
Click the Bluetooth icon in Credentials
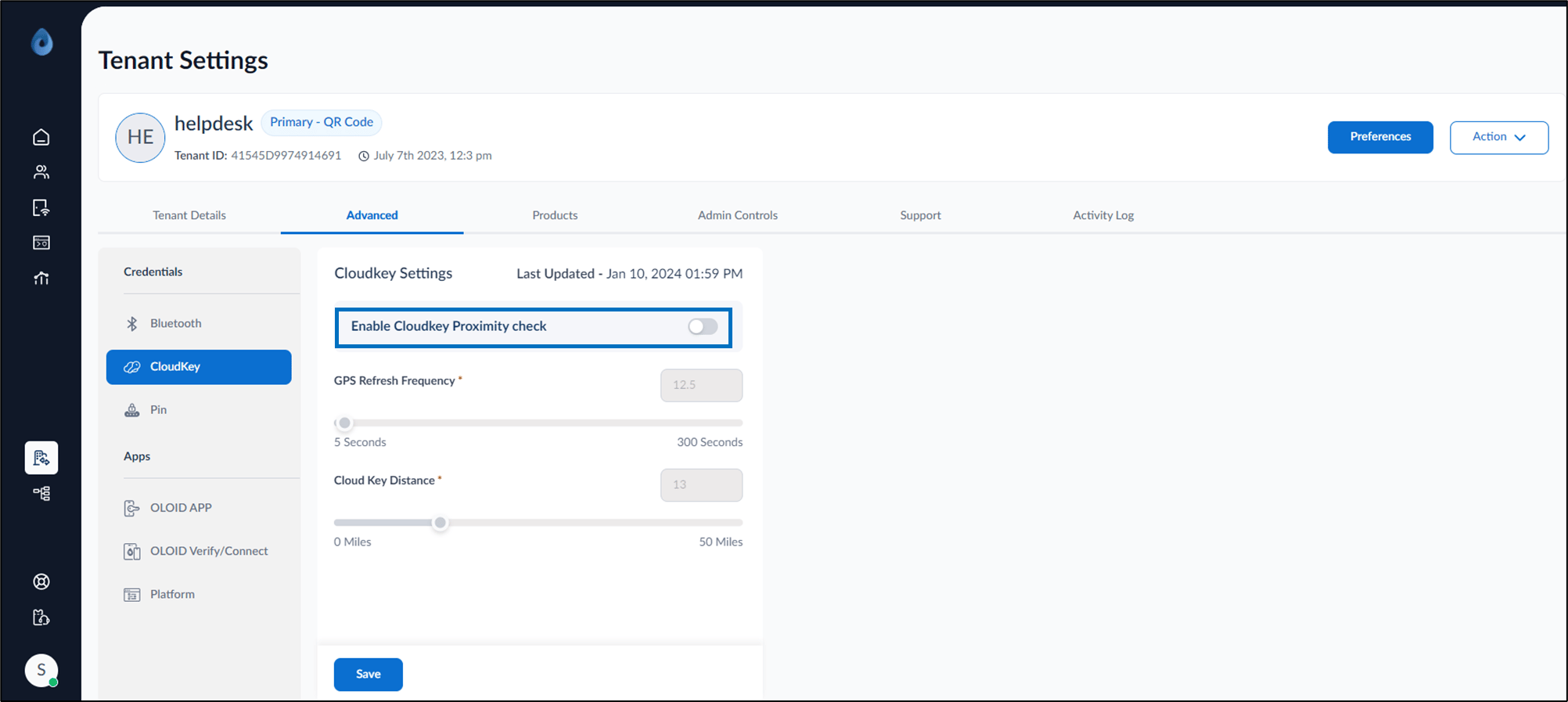(132, 323)
